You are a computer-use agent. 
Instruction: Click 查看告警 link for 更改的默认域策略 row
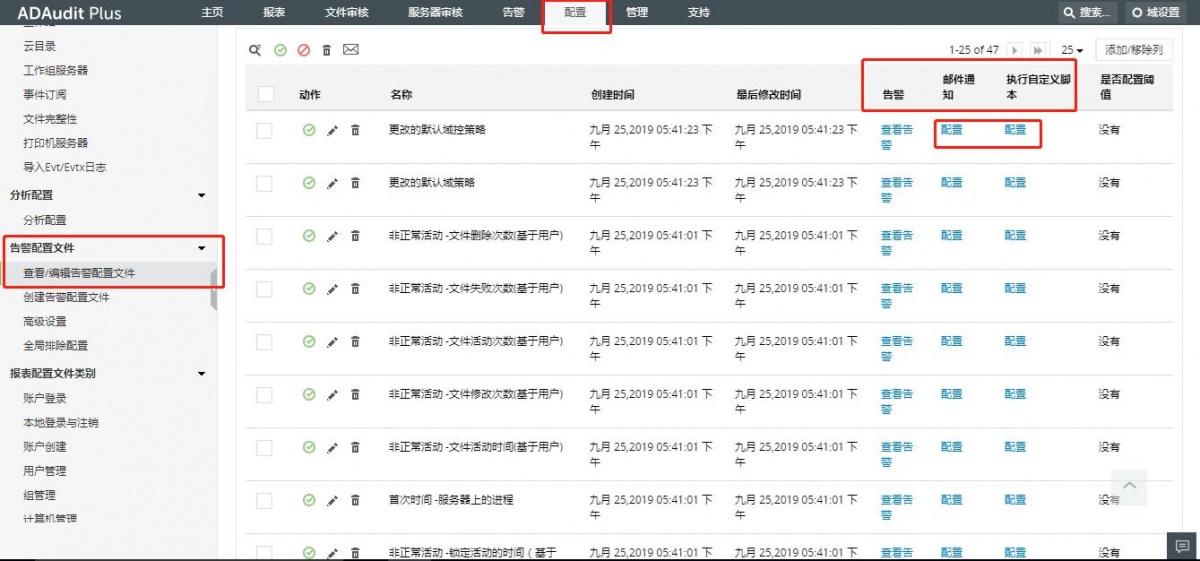[x=896, y=190]
